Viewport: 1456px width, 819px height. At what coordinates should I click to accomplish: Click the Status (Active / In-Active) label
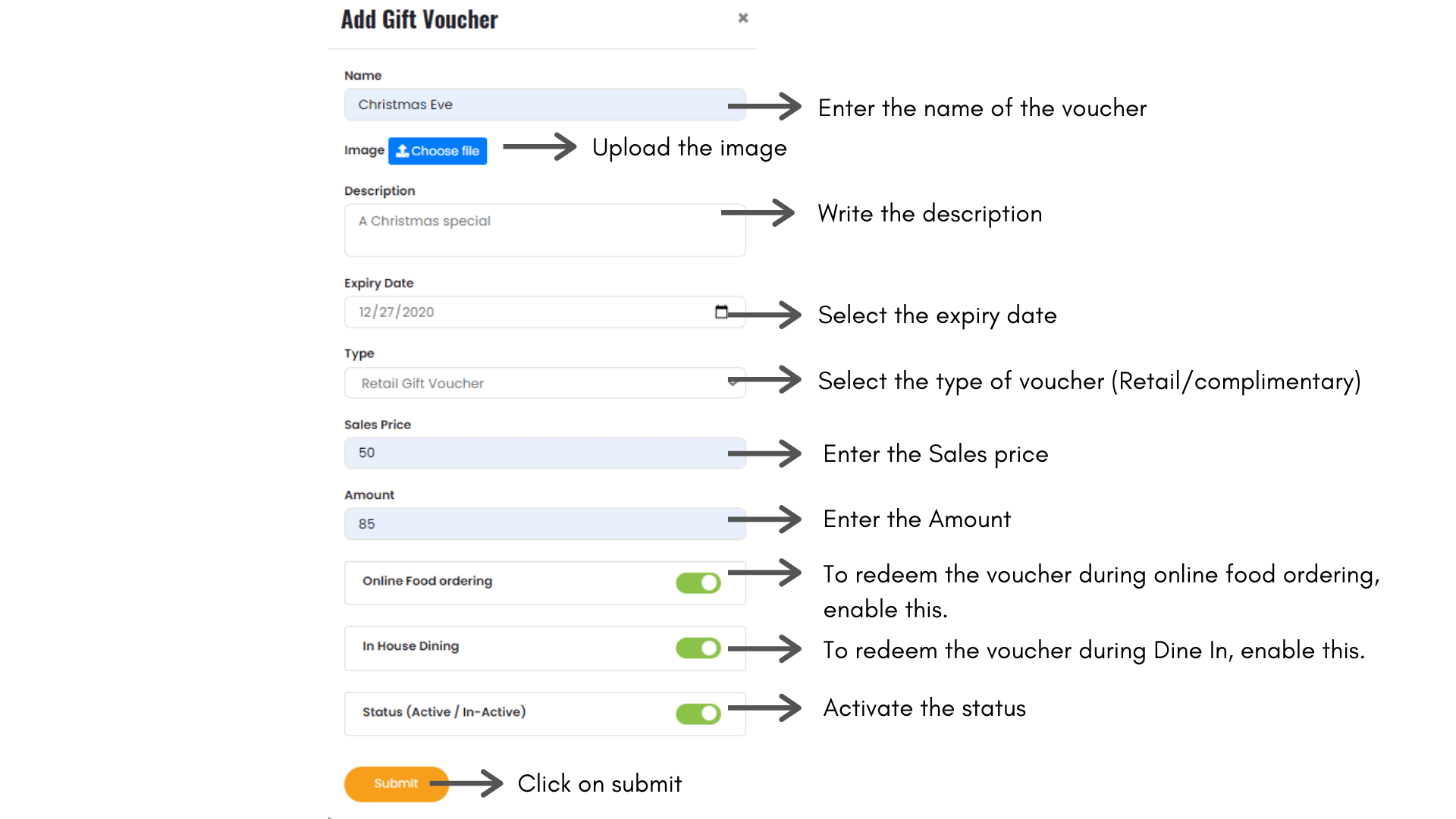tap(444, 712)
